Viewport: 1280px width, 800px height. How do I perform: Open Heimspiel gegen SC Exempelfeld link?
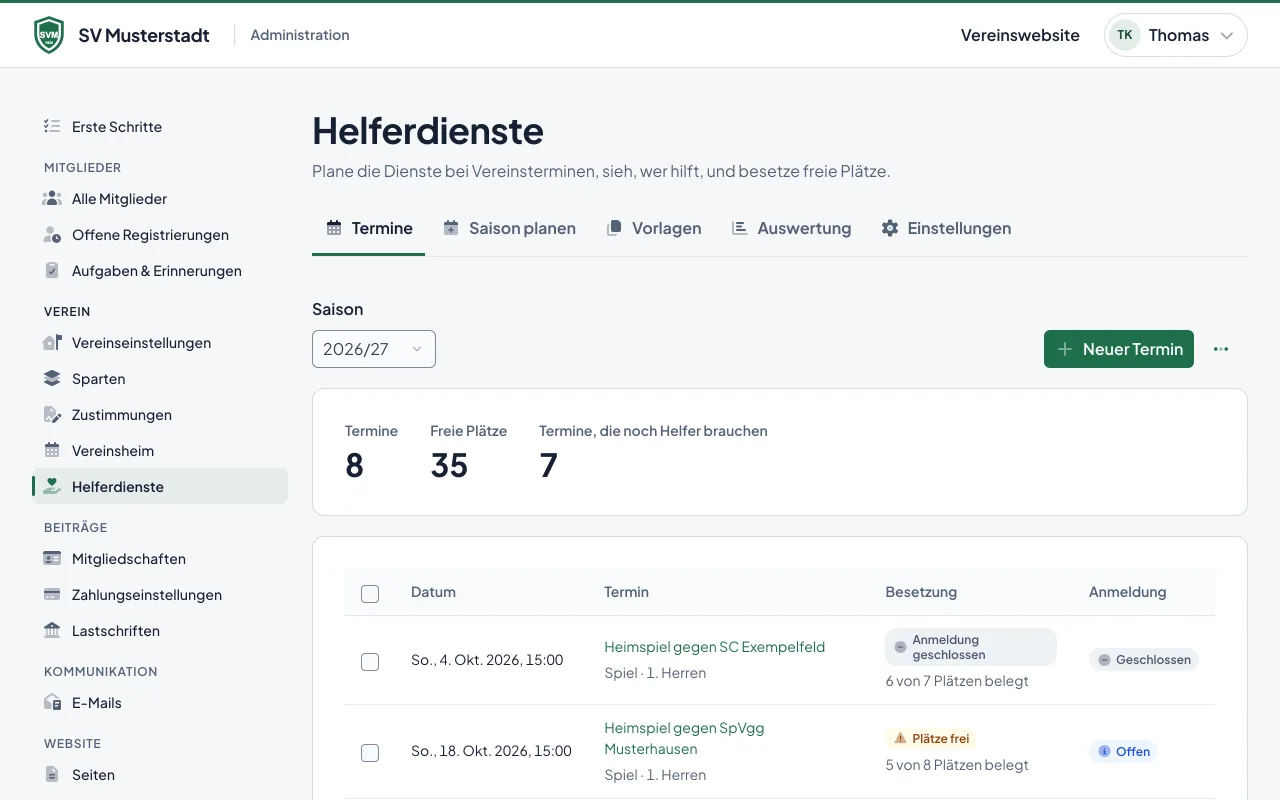(x=715, y=647)
